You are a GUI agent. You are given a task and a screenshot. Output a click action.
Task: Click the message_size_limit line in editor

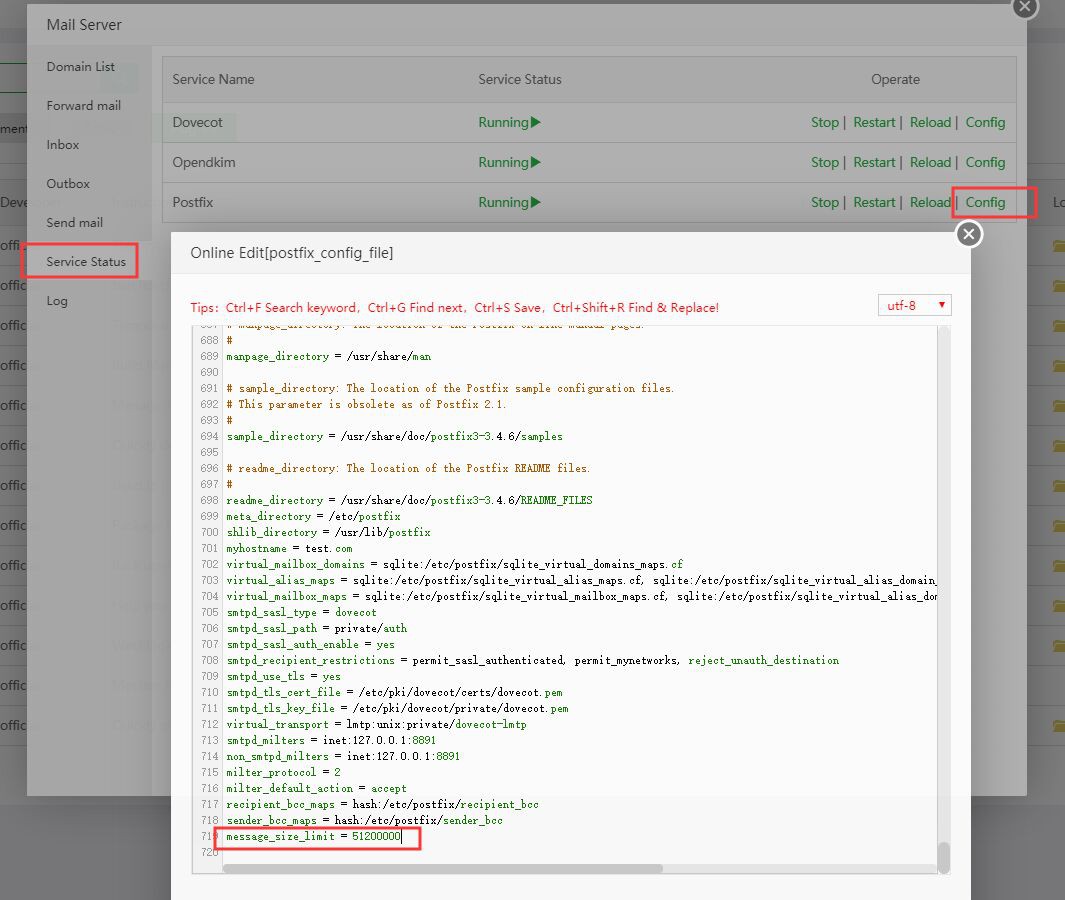tap(313, 836)
